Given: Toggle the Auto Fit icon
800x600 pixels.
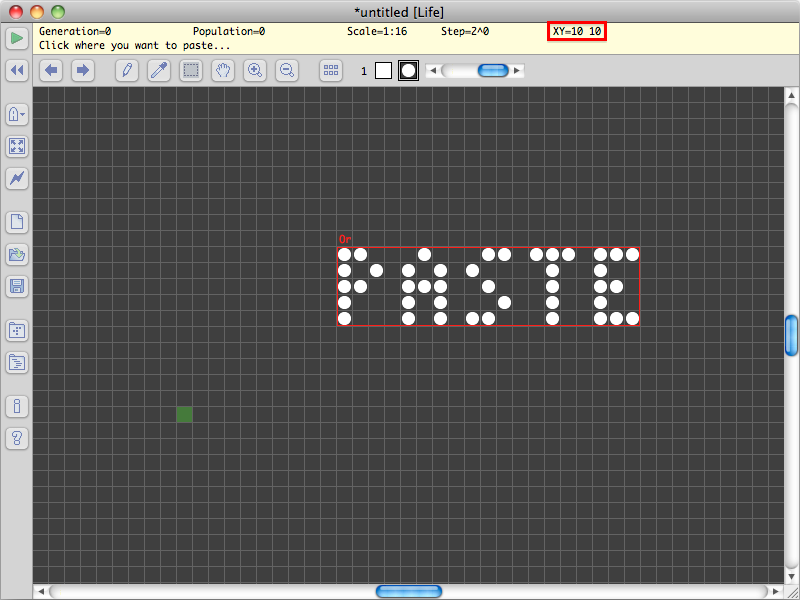Looking at the screenshot, I should (17, 146).
